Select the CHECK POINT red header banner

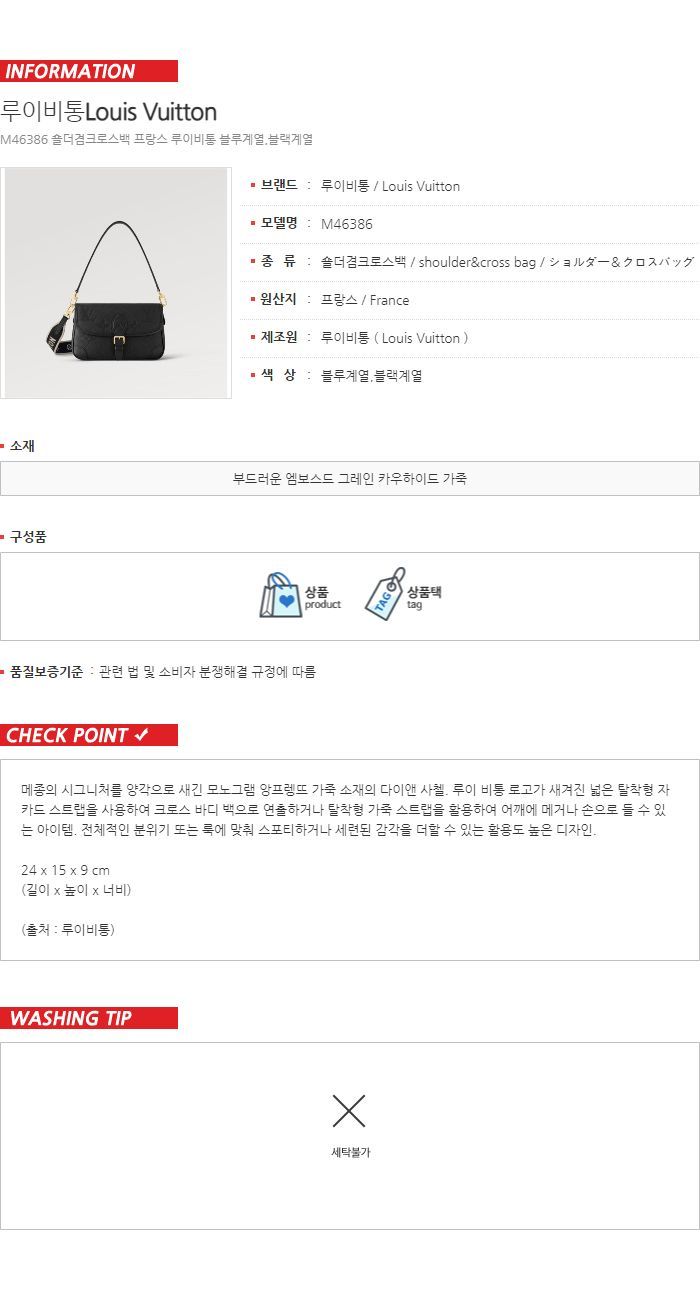pyautogui.click(x=89, y=735)
